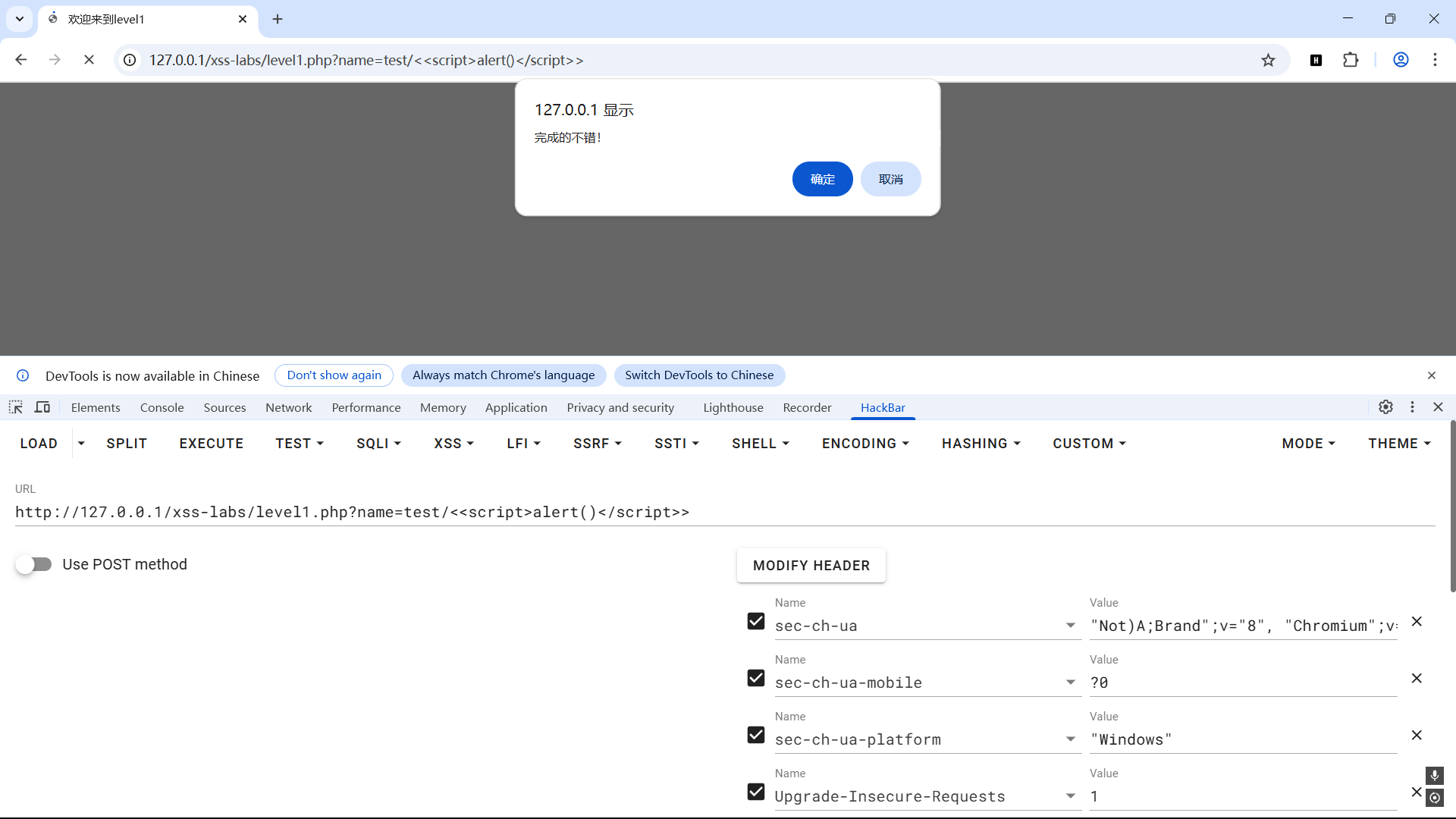Screen dimensions: 1456x819
Task: Enable the Use POST method switch
Action: [x=34, y=564]
